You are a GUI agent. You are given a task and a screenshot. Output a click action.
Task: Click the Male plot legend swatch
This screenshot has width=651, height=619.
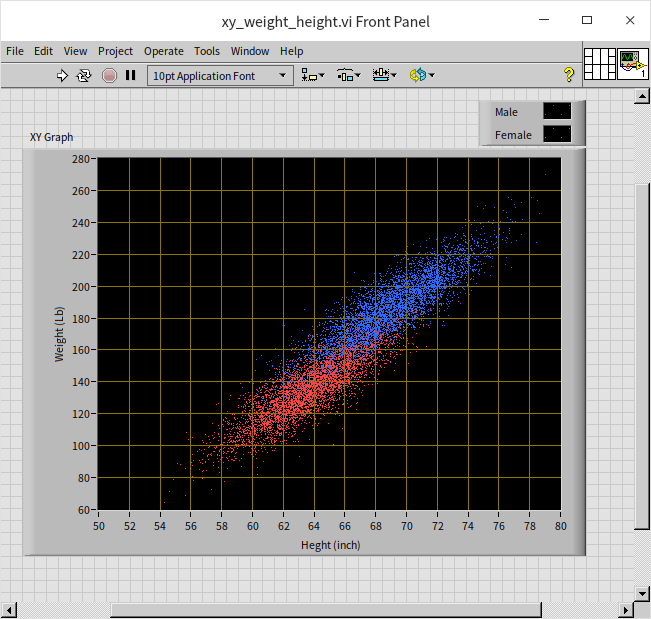[557, 112]
